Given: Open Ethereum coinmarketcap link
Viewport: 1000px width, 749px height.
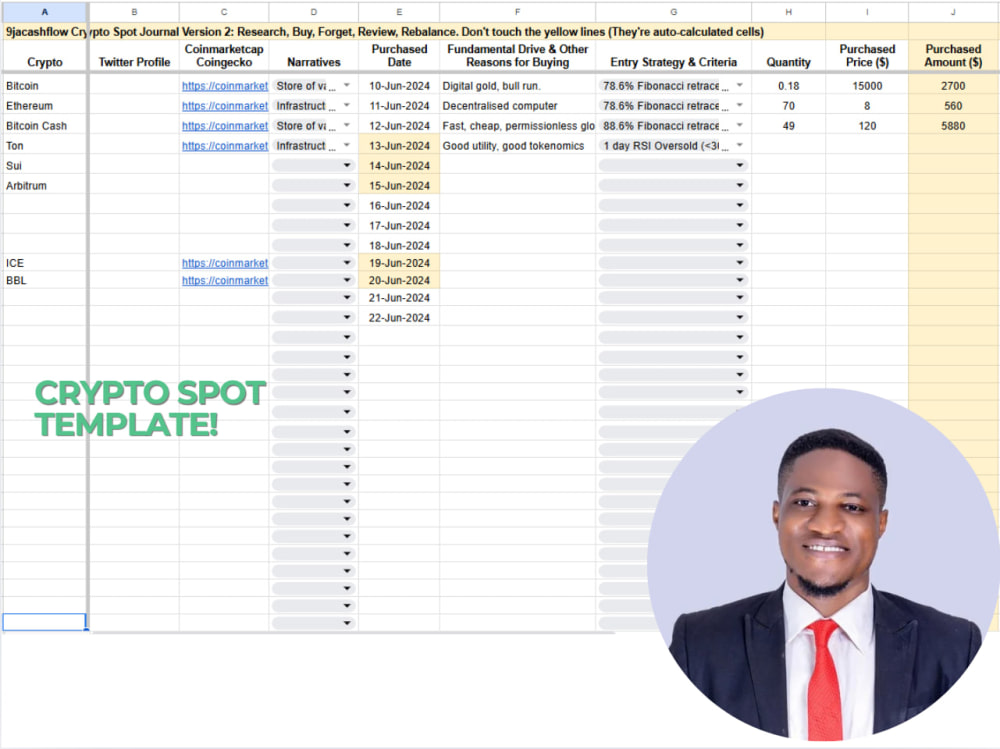Looking at the screenshot, I should click(224, 105).
